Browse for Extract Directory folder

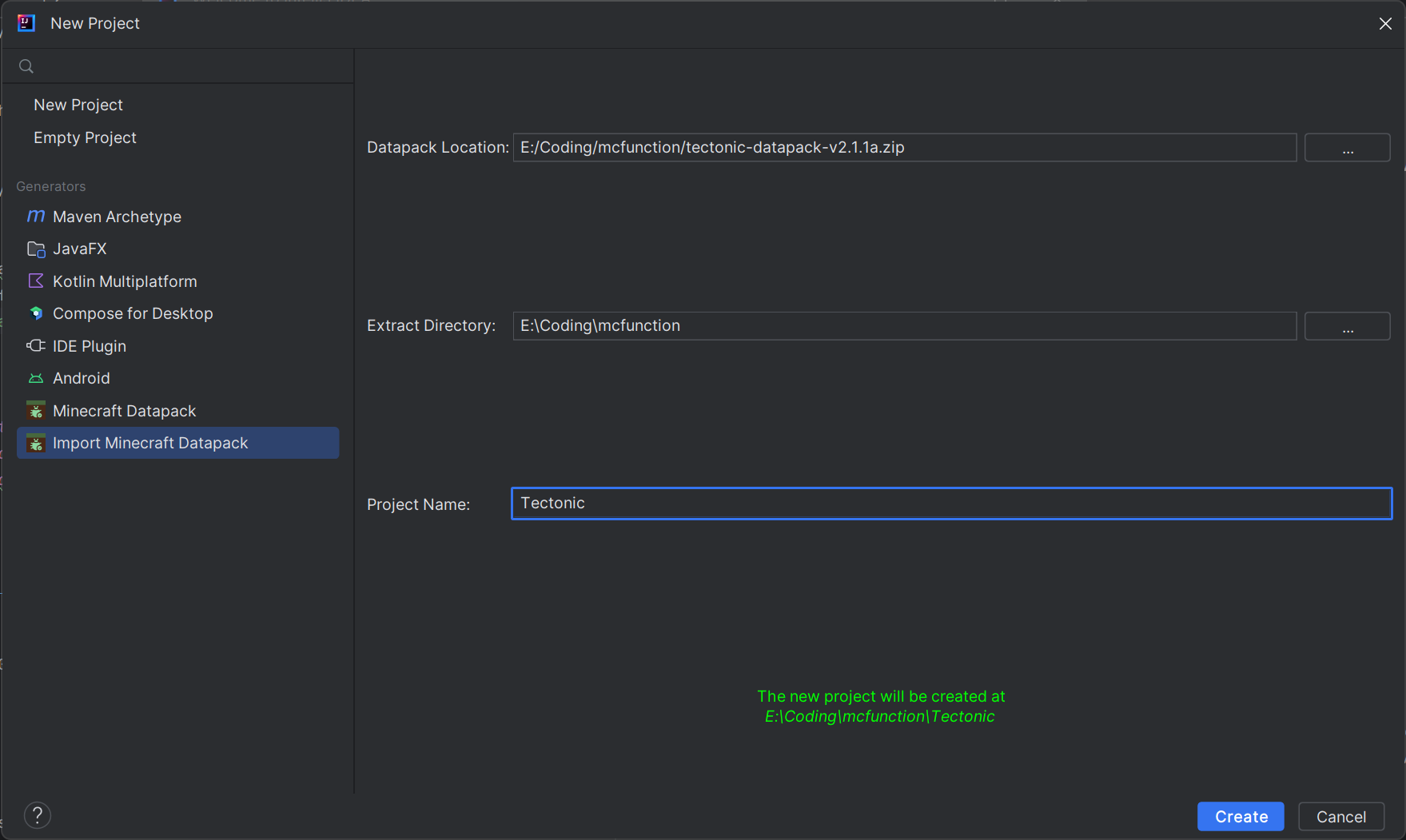(x=1348, y=326)
